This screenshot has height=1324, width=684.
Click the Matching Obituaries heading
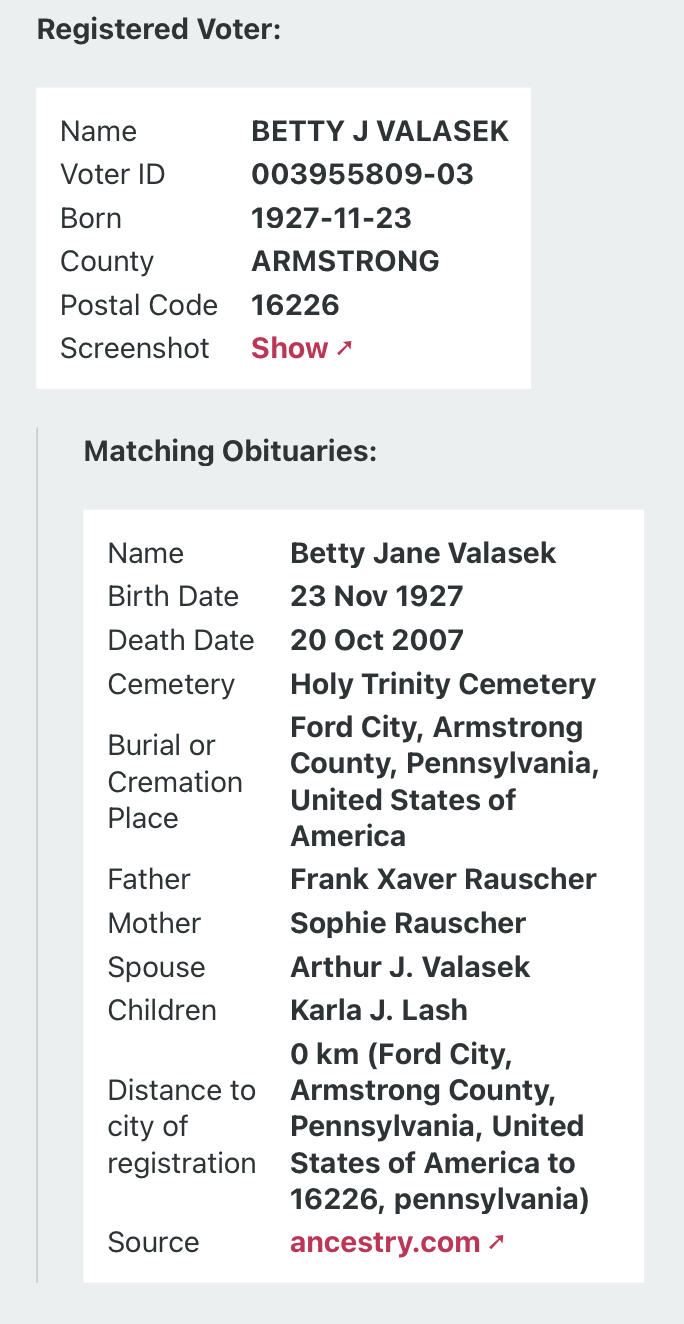[x=230, y=451]
